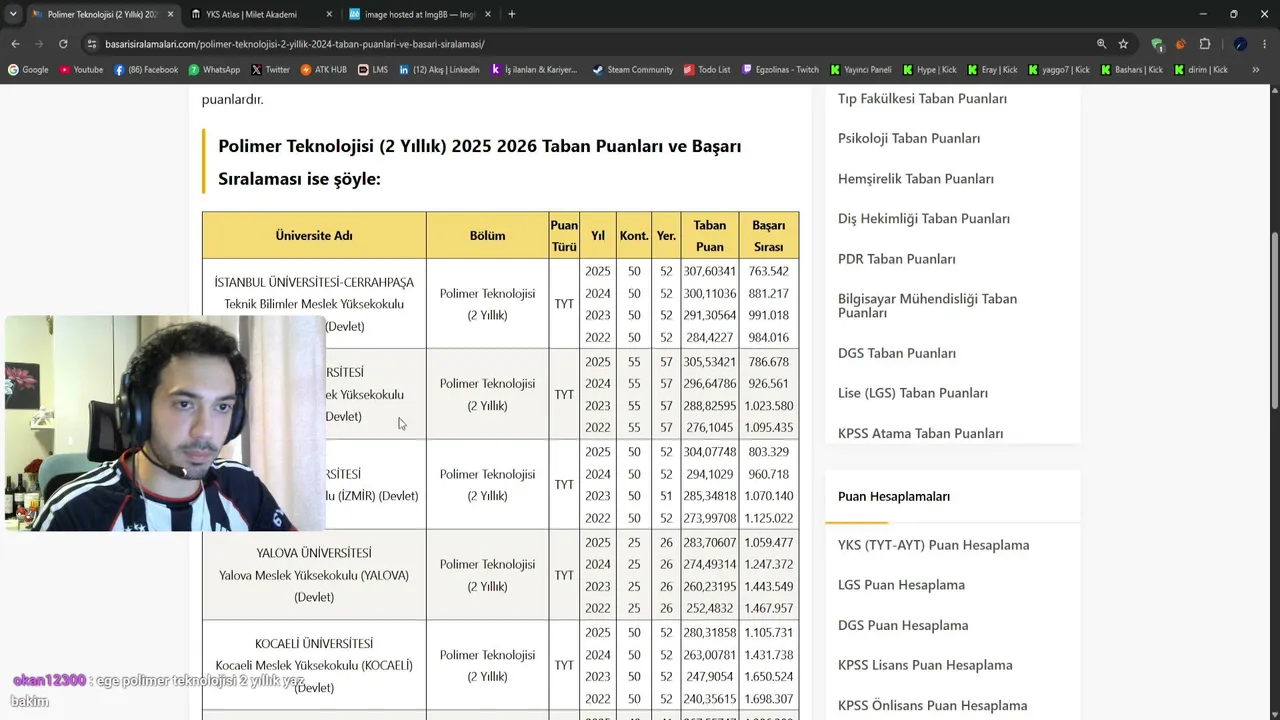
Task: Open LGS Puan Hesaplama link
Action: (901, 585)
